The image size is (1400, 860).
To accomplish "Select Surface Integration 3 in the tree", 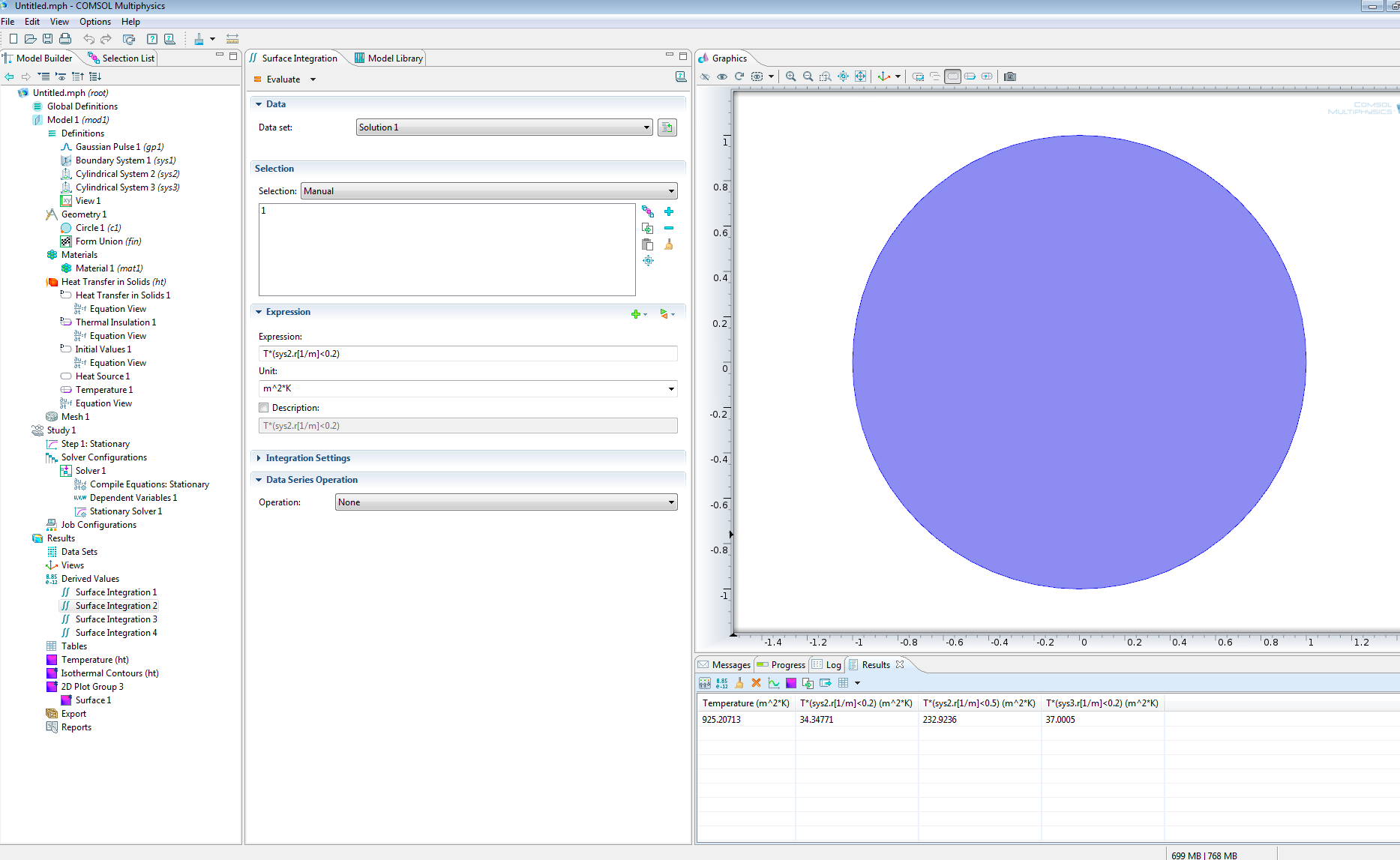I will point(116,619).
